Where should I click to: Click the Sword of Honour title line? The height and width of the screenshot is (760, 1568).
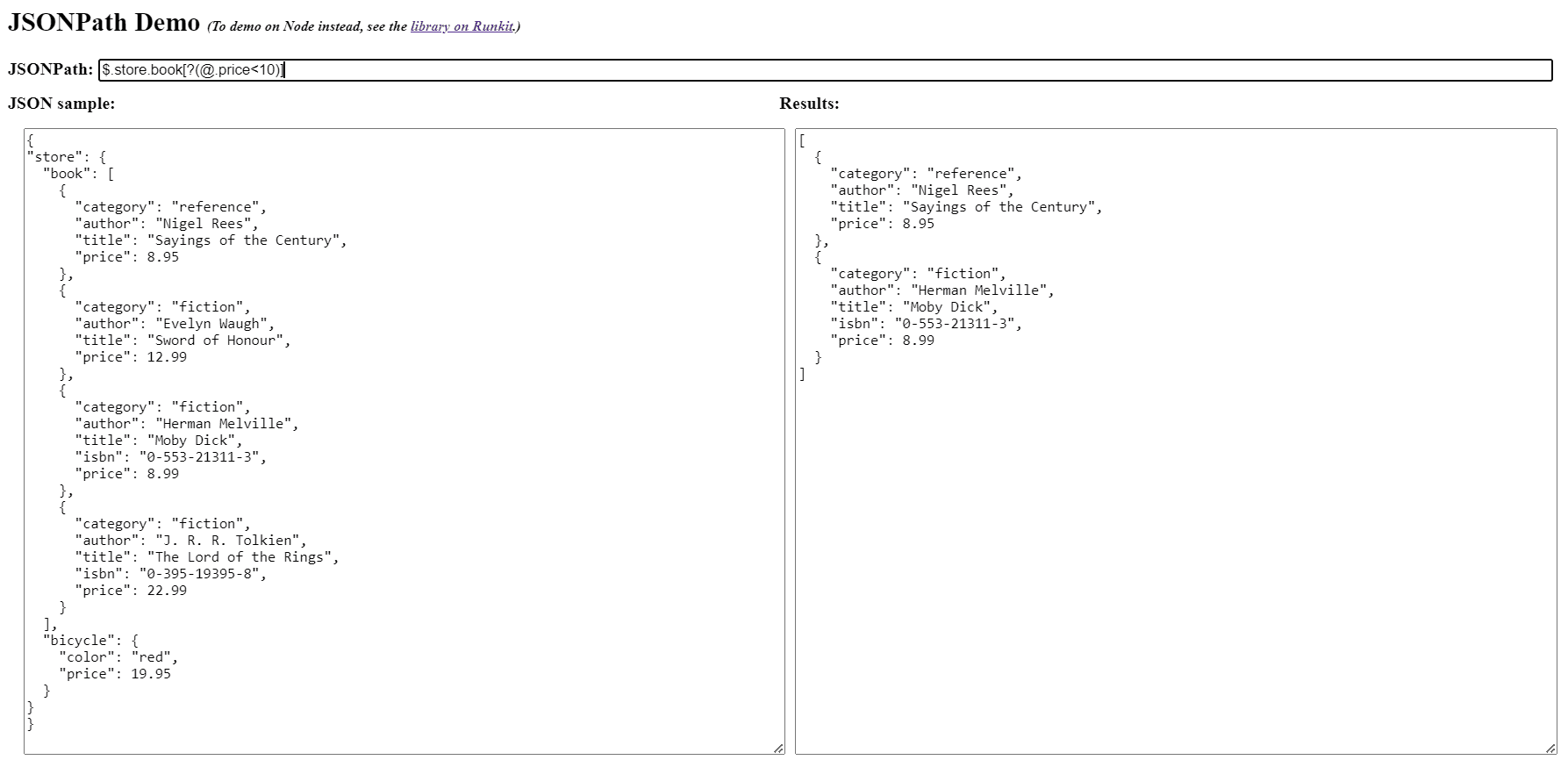[x=183, y=341]
